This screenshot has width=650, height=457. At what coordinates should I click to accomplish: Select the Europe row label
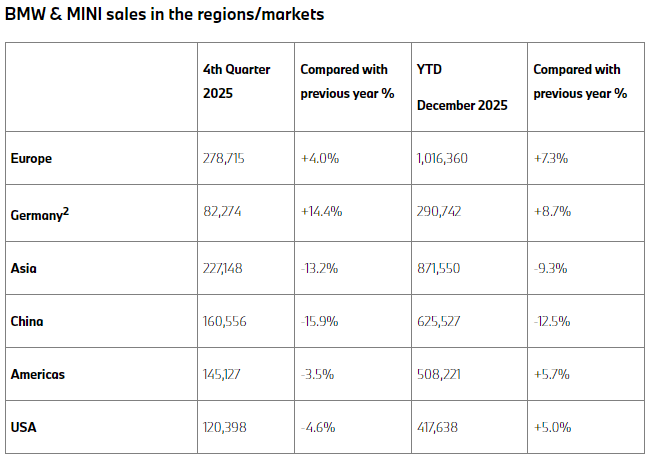(x=30, y=158)
